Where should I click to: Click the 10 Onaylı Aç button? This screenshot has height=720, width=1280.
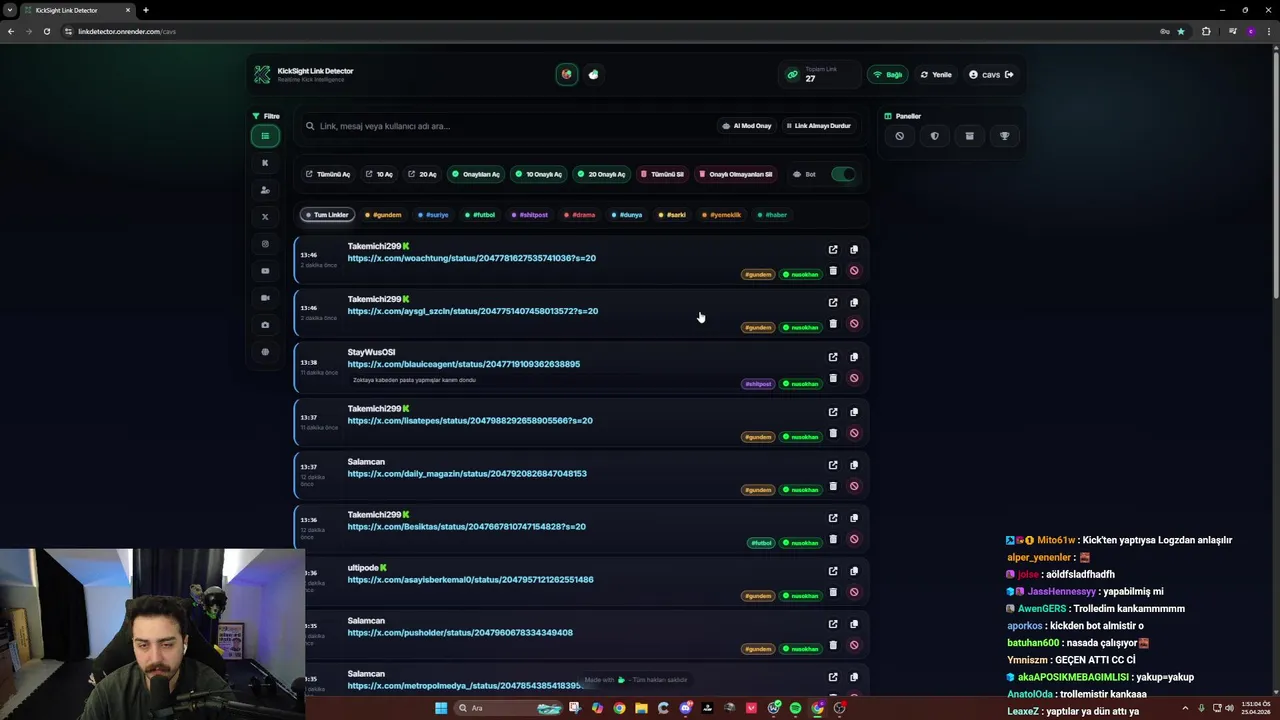[538, 174]
